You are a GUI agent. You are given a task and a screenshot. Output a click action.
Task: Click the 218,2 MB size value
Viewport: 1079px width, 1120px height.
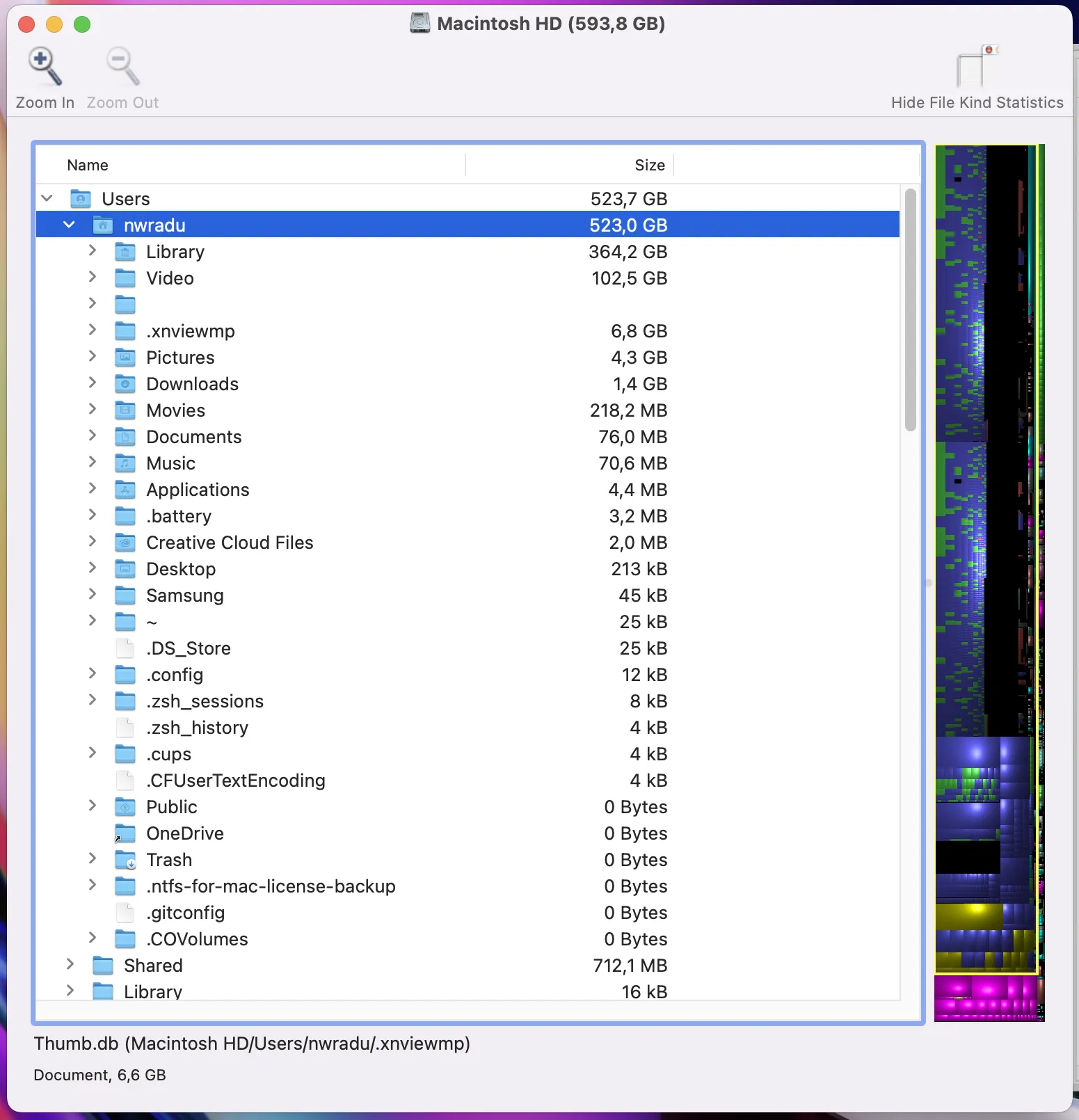pyautogui.click(x=629, y=410)
